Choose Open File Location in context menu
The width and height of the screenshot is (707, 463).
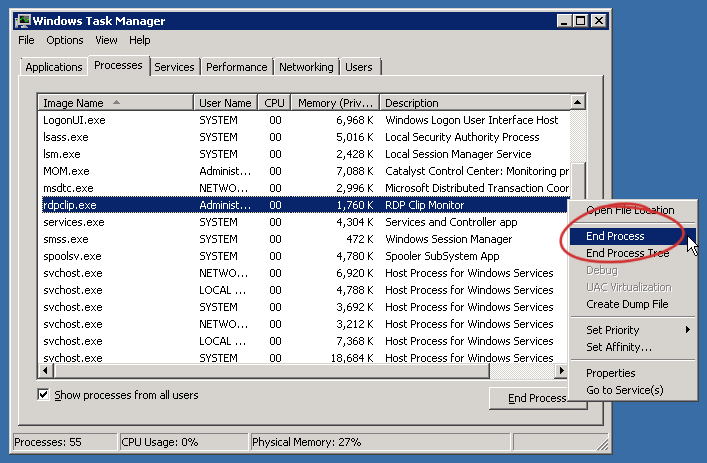630,210
